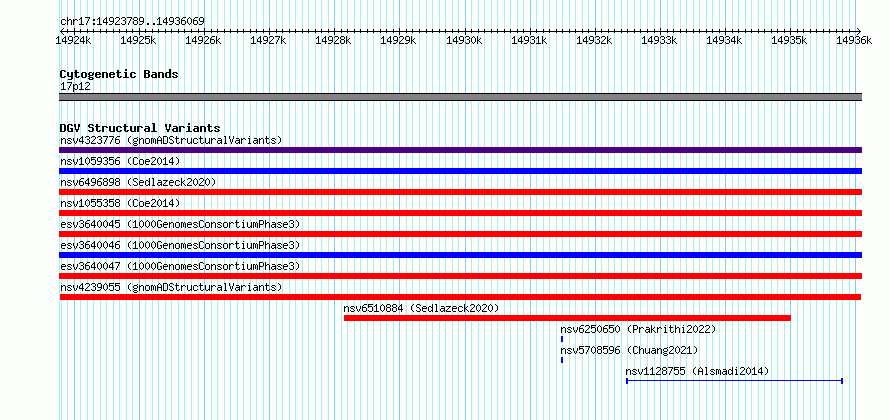
Task: Click the nsv5708596 (Chuang2021) label
Action: tap(629, 350)
